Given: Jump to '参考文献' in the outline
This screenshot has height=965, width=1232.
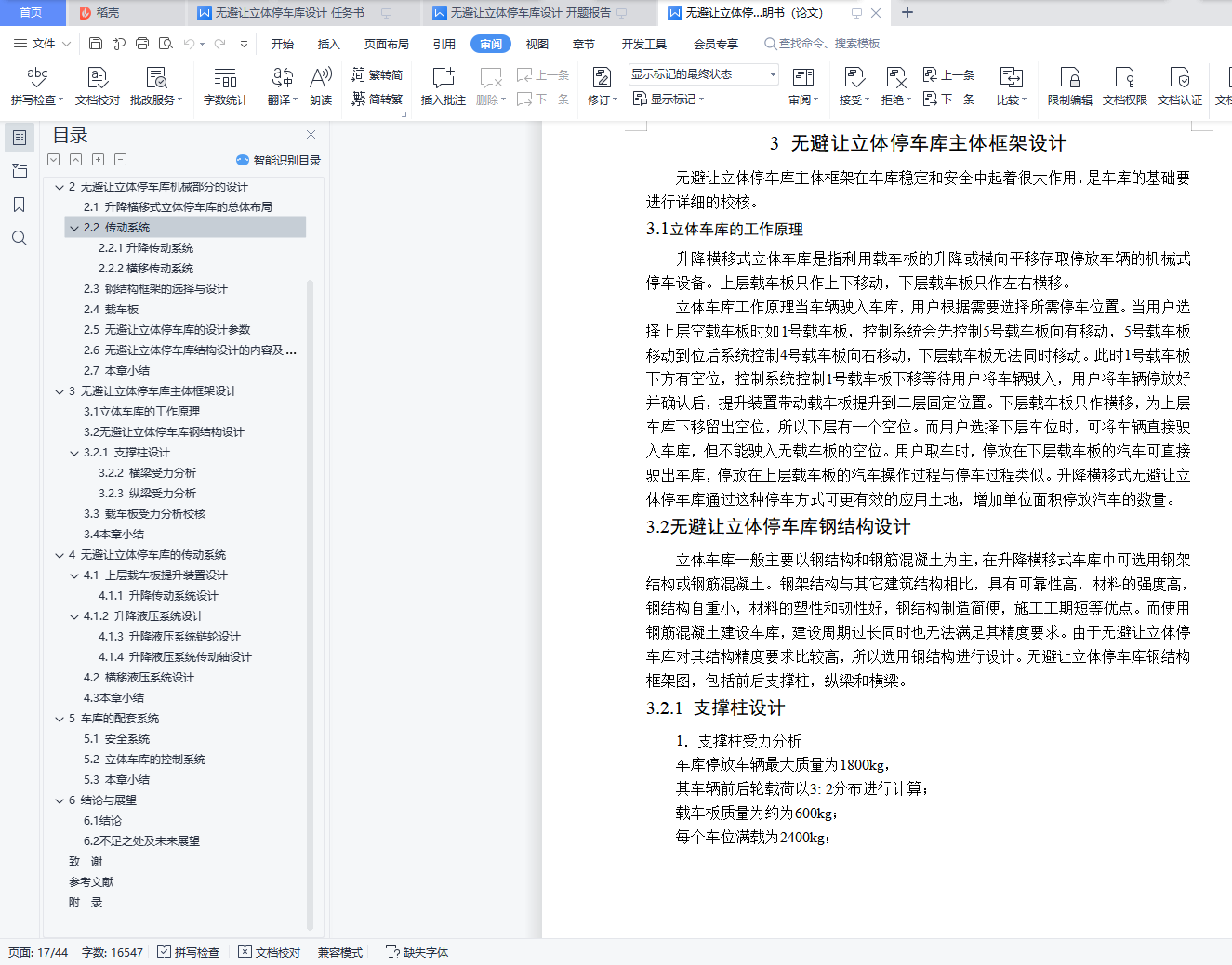Looking at the screenshot, I should click(x=91, y=882).
